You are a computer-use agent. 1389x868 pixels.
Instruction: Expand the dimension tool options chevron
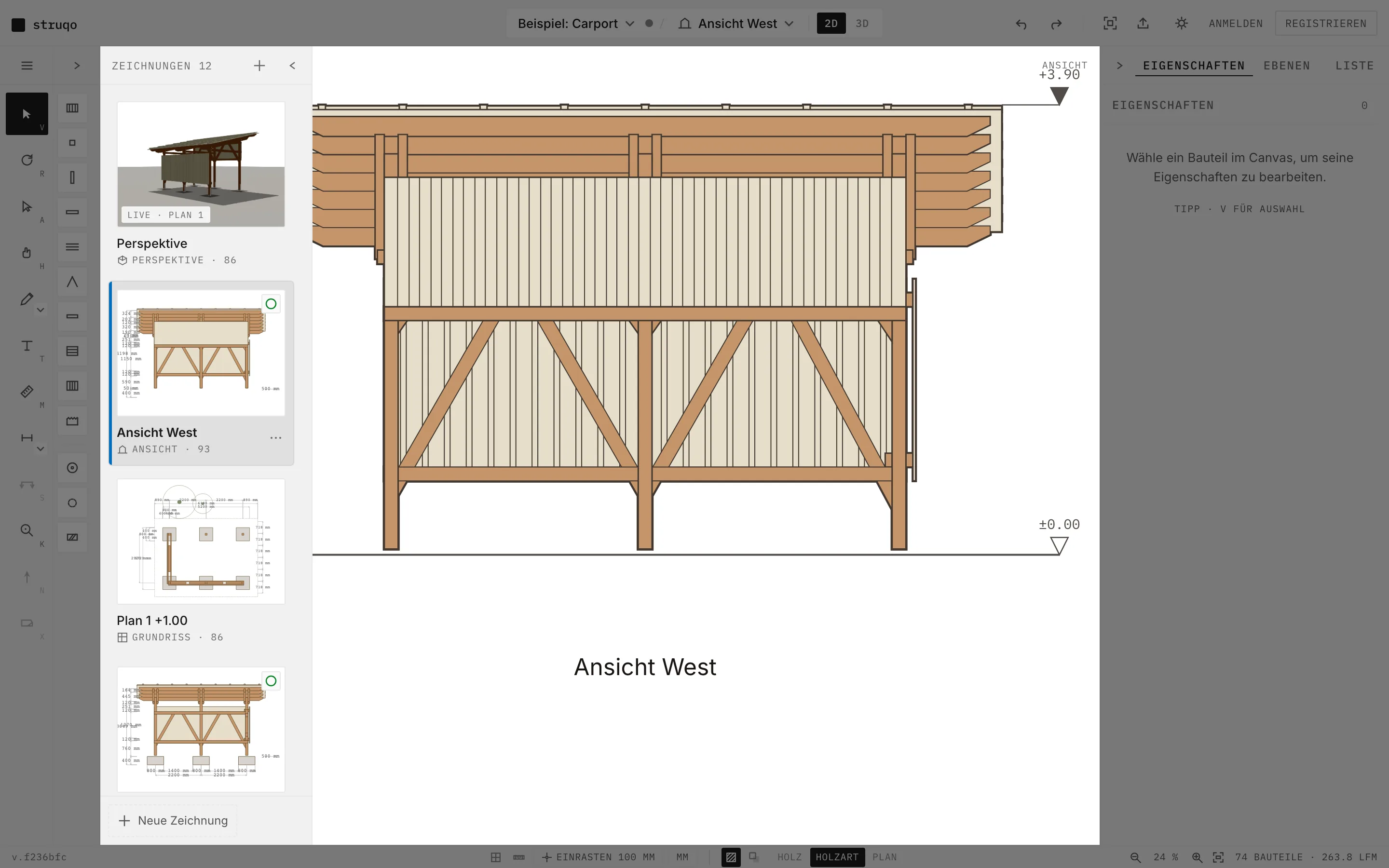tap(41, 449)
